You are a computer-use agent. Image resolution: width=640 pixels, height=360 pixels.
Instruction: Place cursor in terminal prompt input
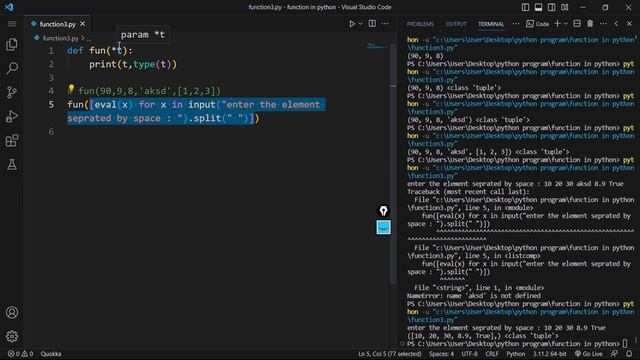click(625, 344)
